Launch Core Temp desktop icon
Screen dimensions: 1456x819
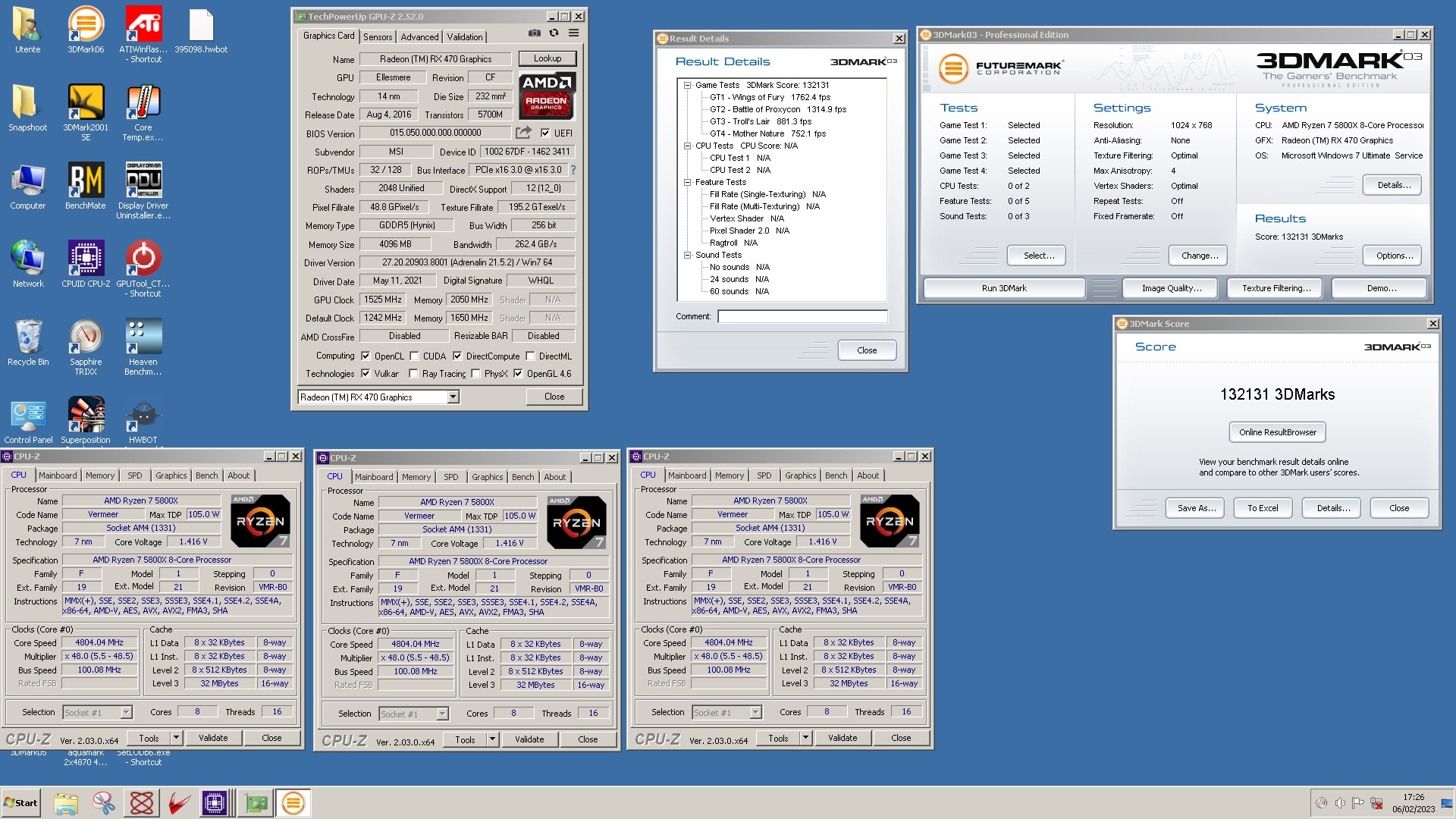tap(143, 112)
